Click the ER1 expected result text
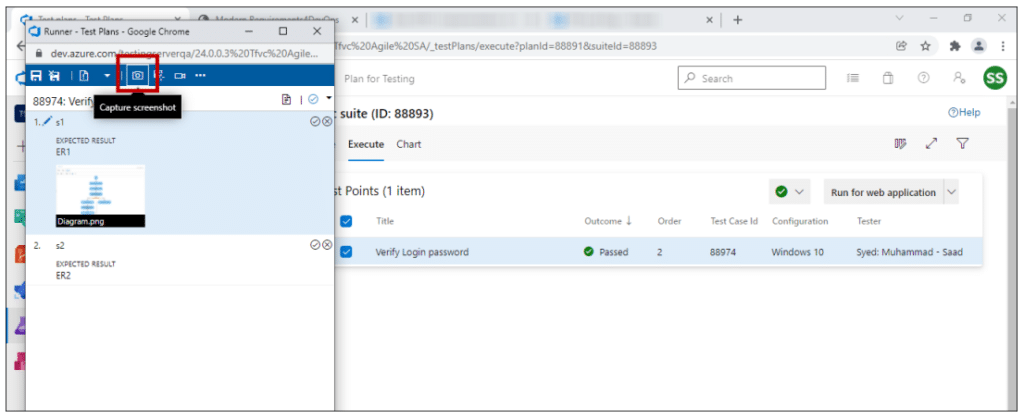 coord(63,152)
